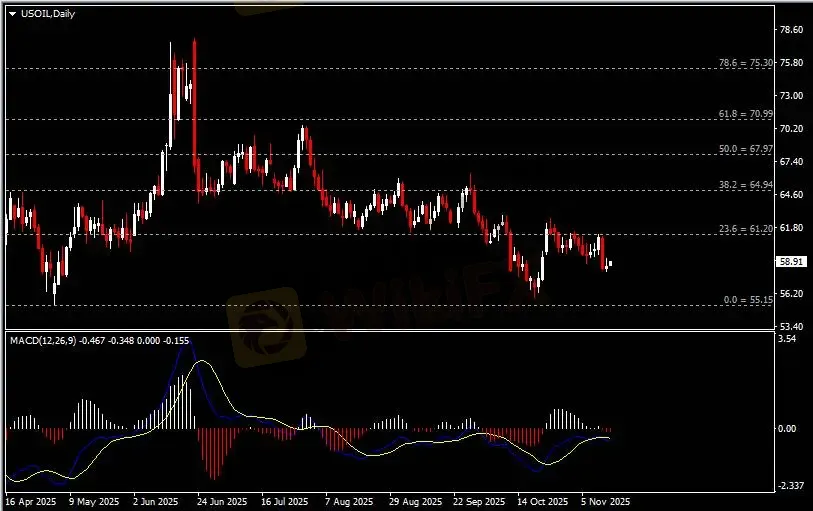813x511 pixels.
Task: Click the current price tag 58.91
Action: click(x=791, y=262)
